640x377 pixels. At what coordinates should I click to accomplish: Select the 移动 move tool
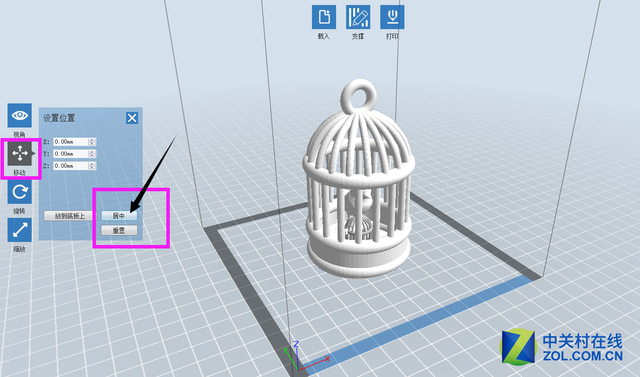pyautogui.click(x=20, y=153)
